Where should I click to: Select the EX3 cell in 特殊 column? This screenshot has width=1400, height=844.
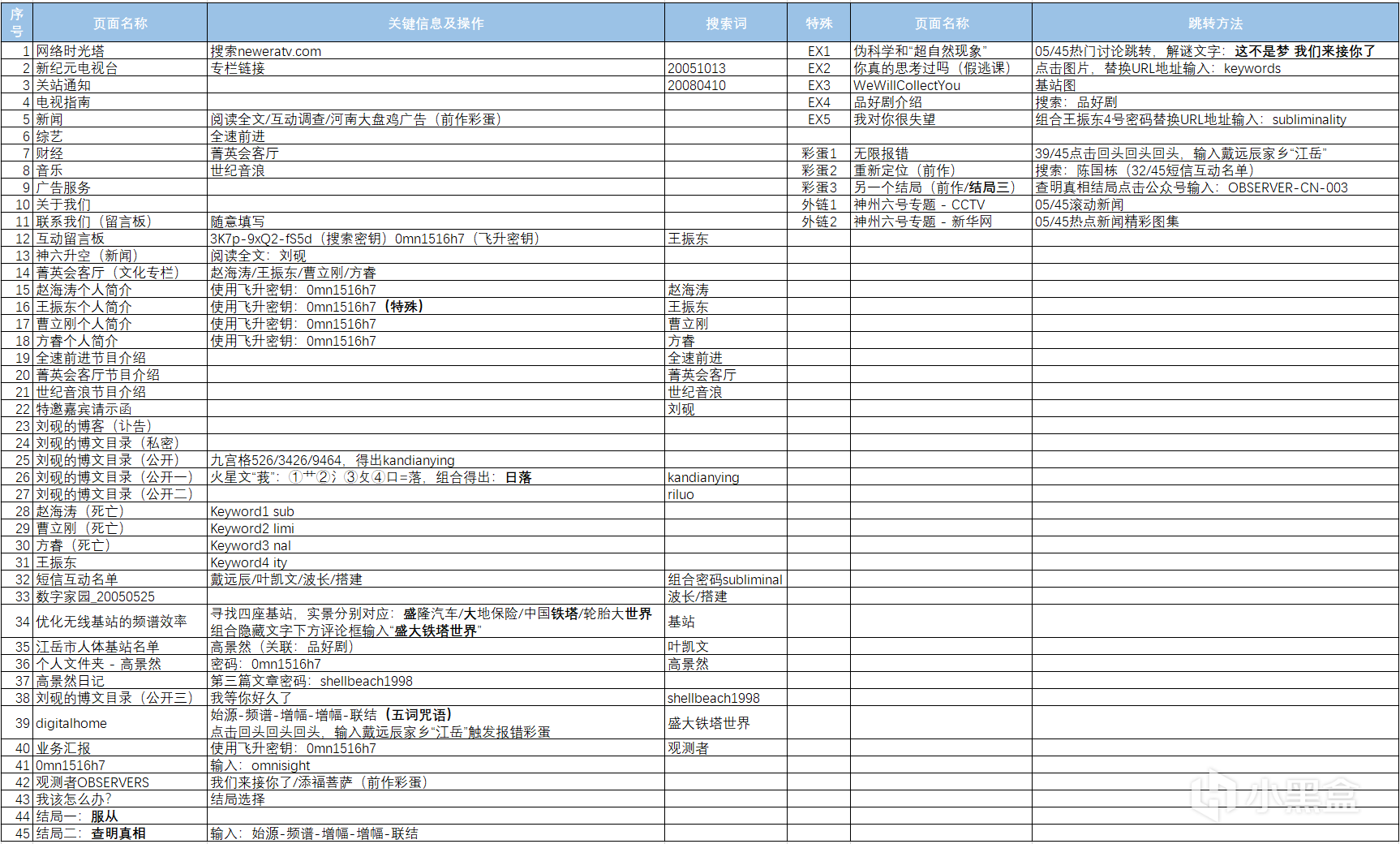[818, 85]
